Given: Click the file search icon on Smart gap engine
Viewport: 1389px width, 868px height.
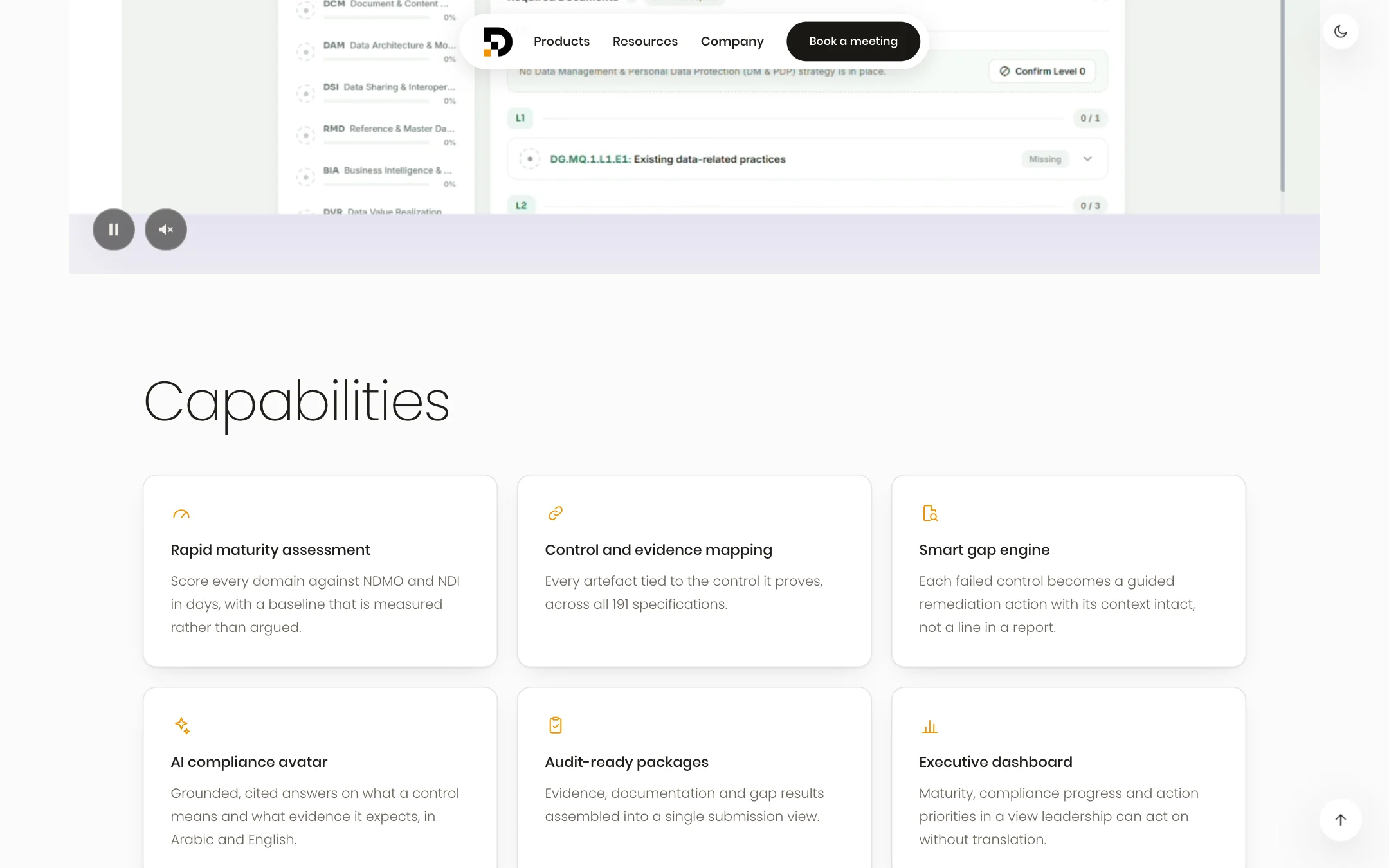Looking at the screenshot, I should (x=930, y=513).
